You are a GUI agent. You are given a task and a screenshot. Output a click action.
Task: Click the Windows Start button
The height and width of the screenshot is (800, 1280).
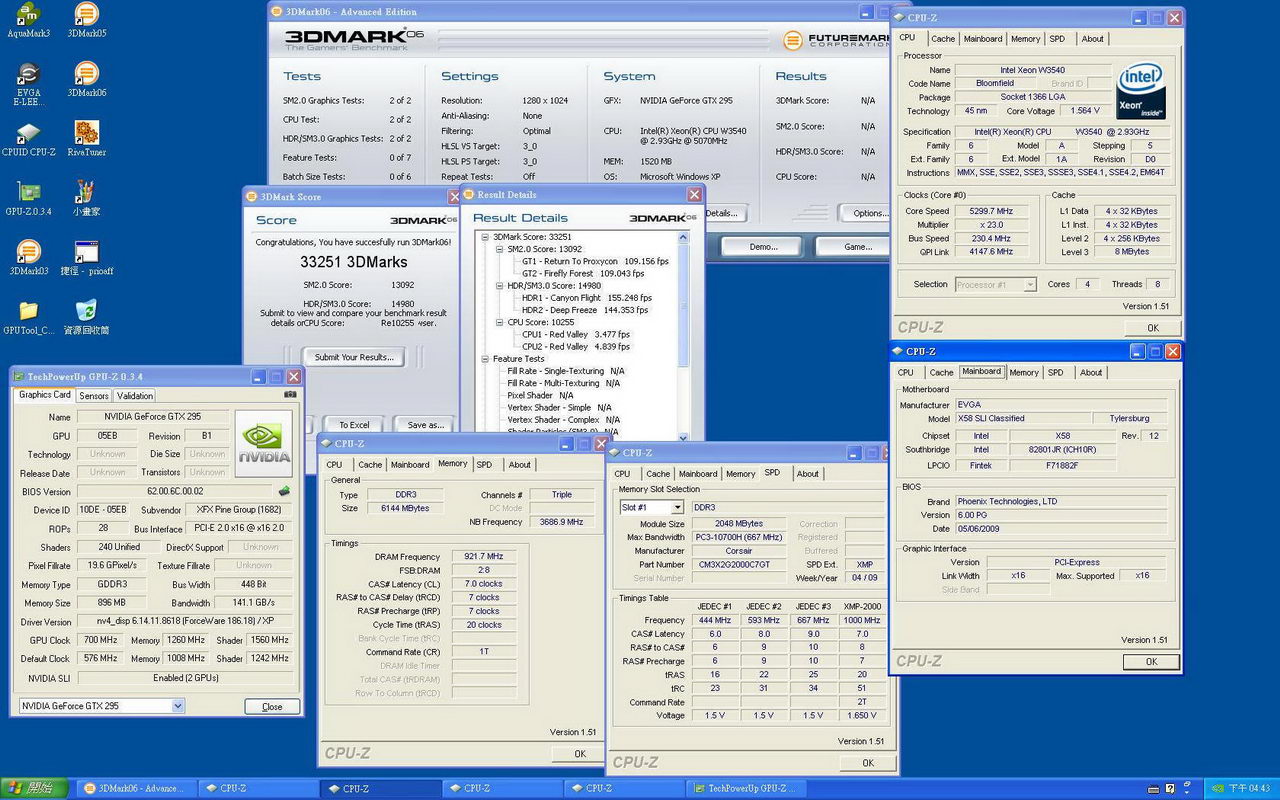(x=33, y=788)
